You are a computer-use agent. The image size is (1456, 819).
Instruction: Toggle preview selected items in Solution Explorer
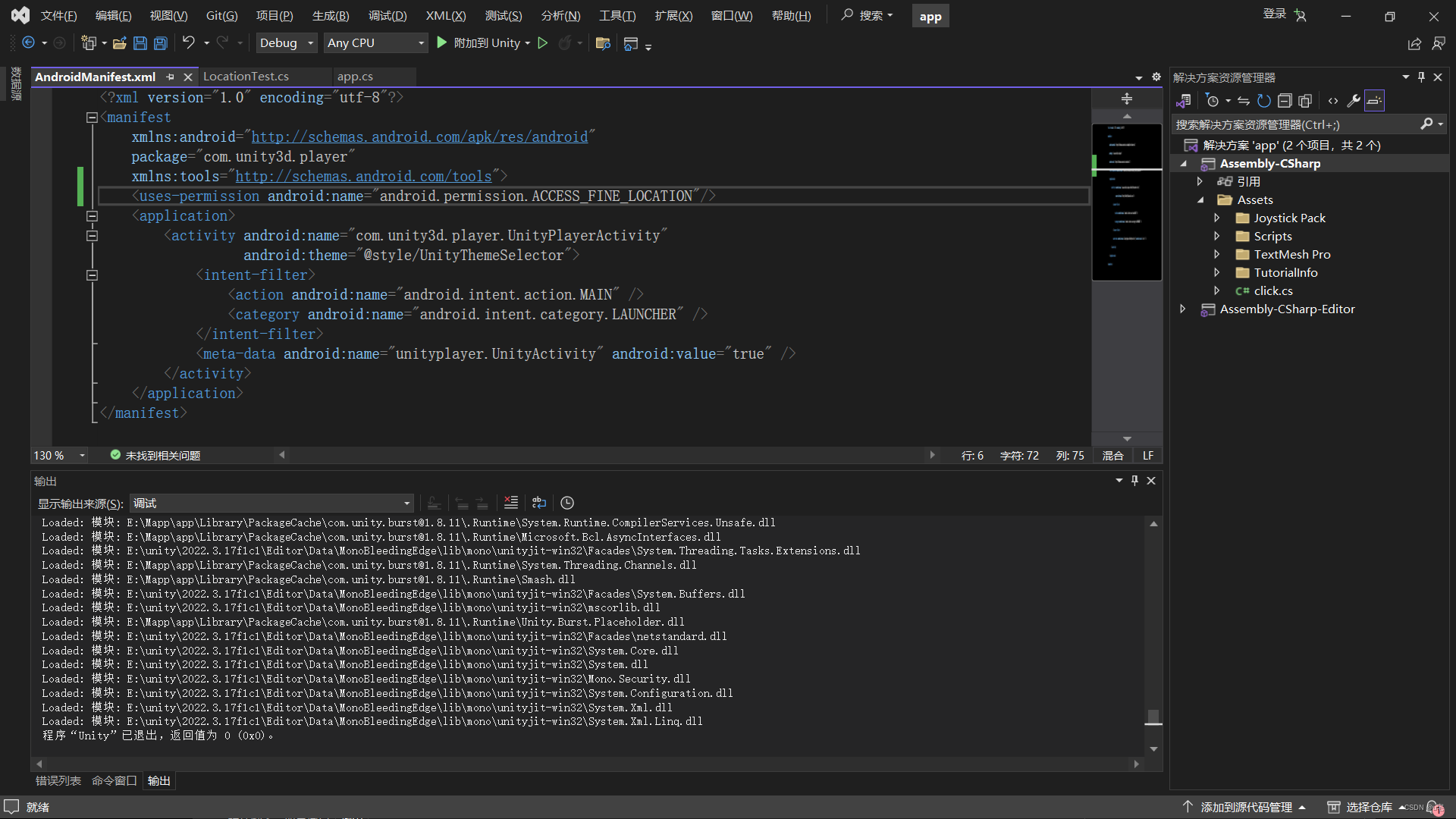(1374, 101)
